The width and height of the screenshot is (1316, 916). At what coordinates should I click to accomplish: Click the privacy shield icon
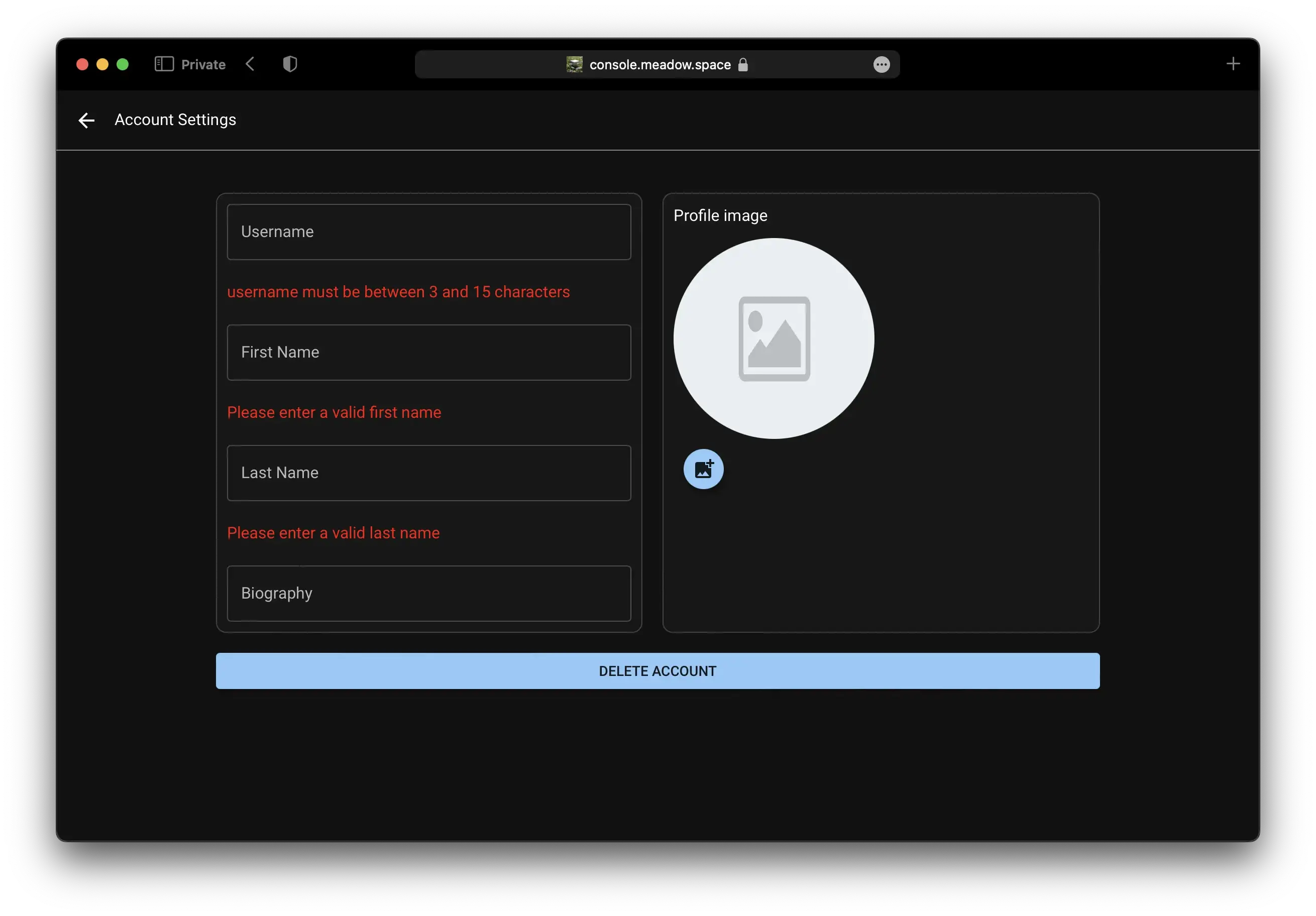[x=290, y=64]
